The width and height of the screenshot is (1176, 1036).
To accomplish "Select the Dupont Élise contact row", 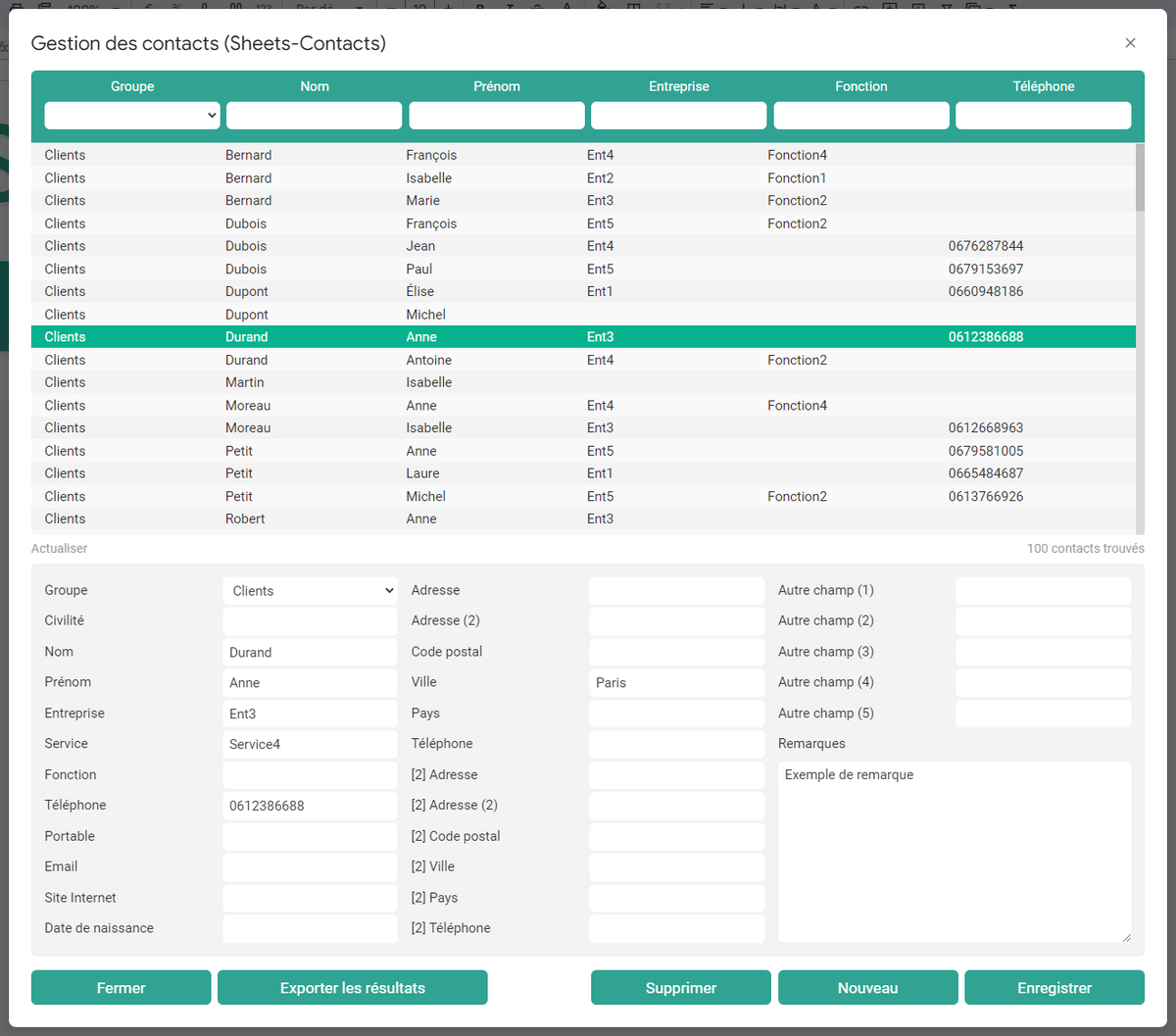I will 583,291.
